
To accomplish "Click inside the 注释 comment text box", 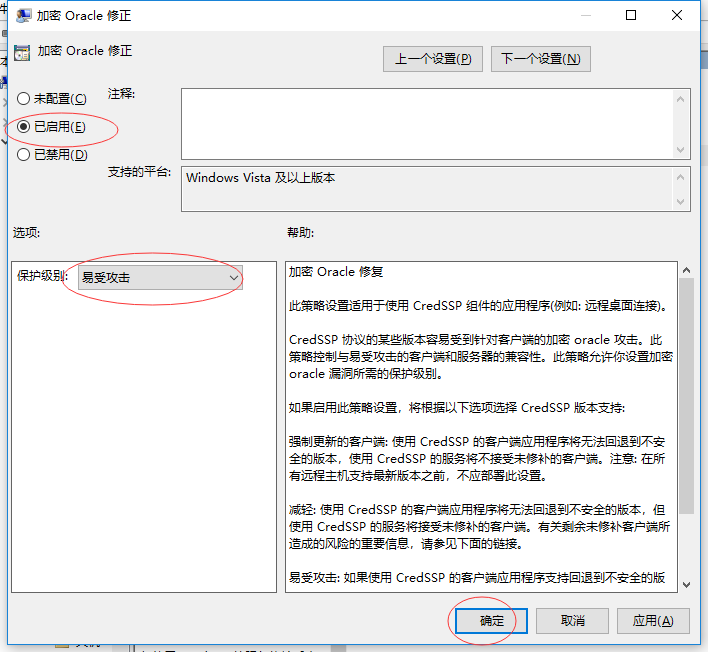I will point(426,122).
